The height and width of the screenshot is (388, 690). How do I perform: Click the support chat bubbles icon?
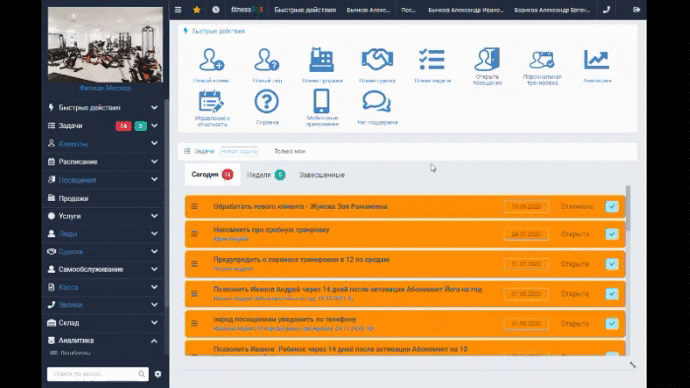pyautogui.click(x=377, y=102)
